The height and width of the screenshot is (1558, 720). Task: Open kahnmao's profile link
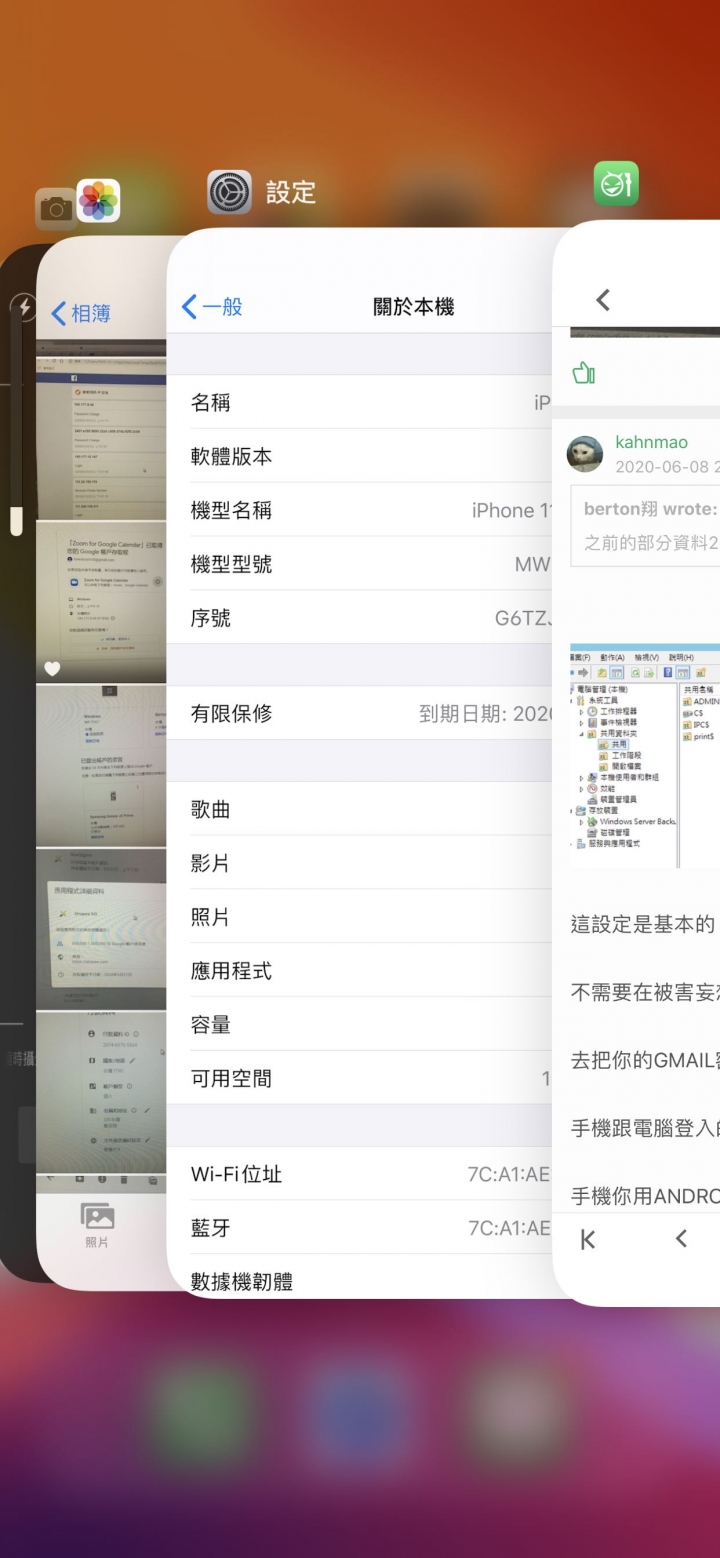(x=651, y=442)
